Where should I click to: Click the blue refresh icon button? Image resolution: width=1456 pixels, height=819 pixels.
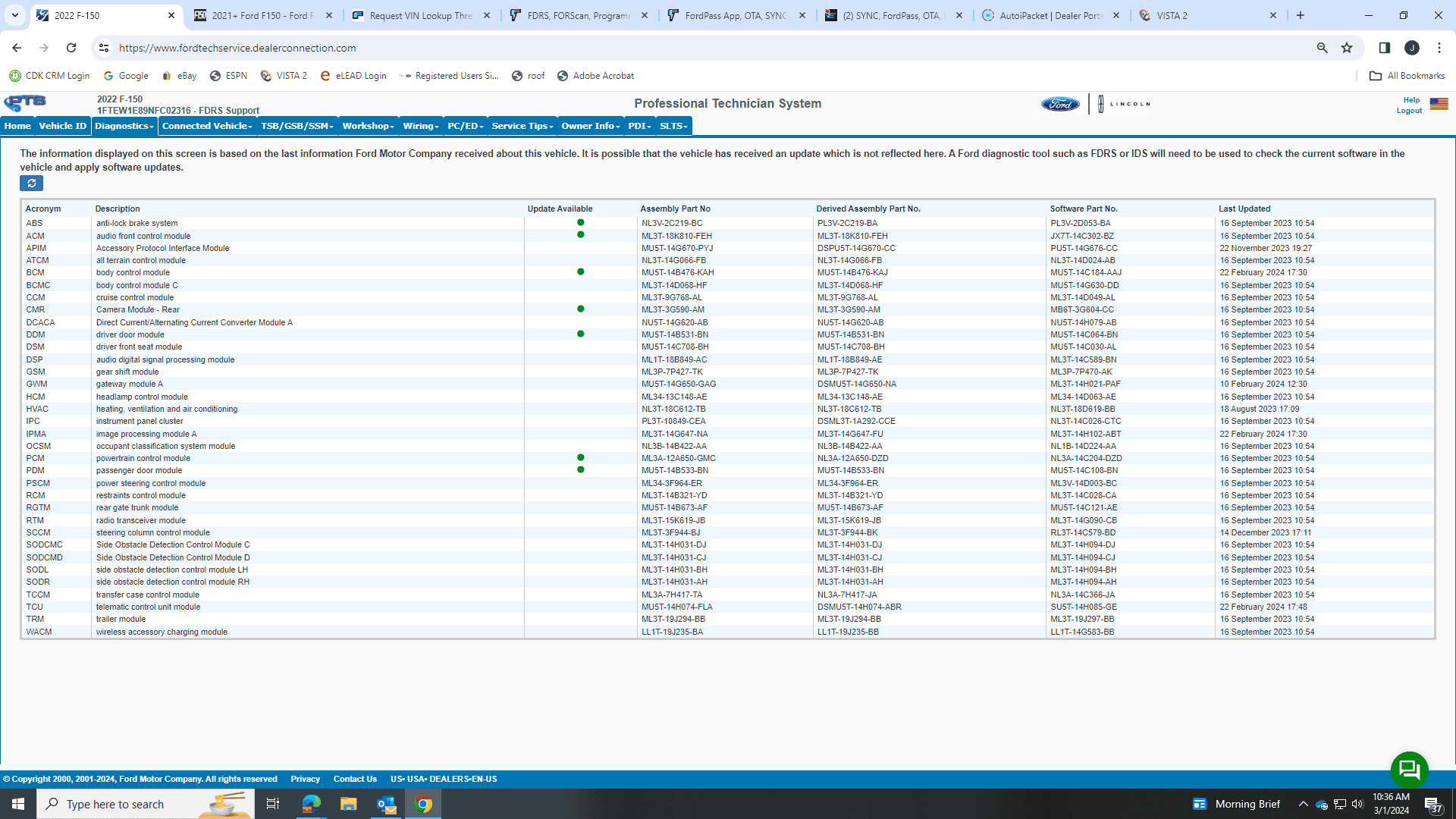tap(31, 184)
